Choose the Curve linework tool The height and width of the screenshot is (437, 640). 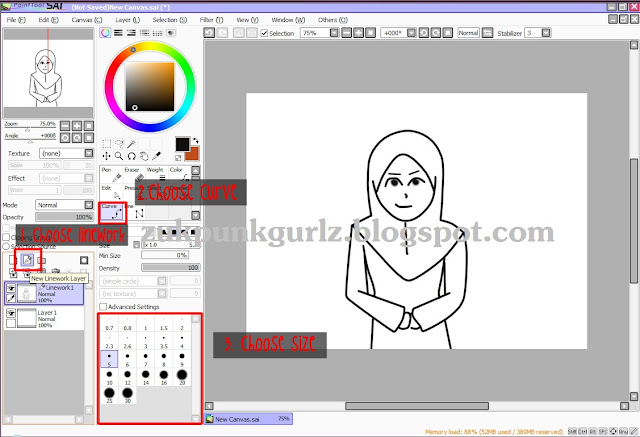(112, 212)
